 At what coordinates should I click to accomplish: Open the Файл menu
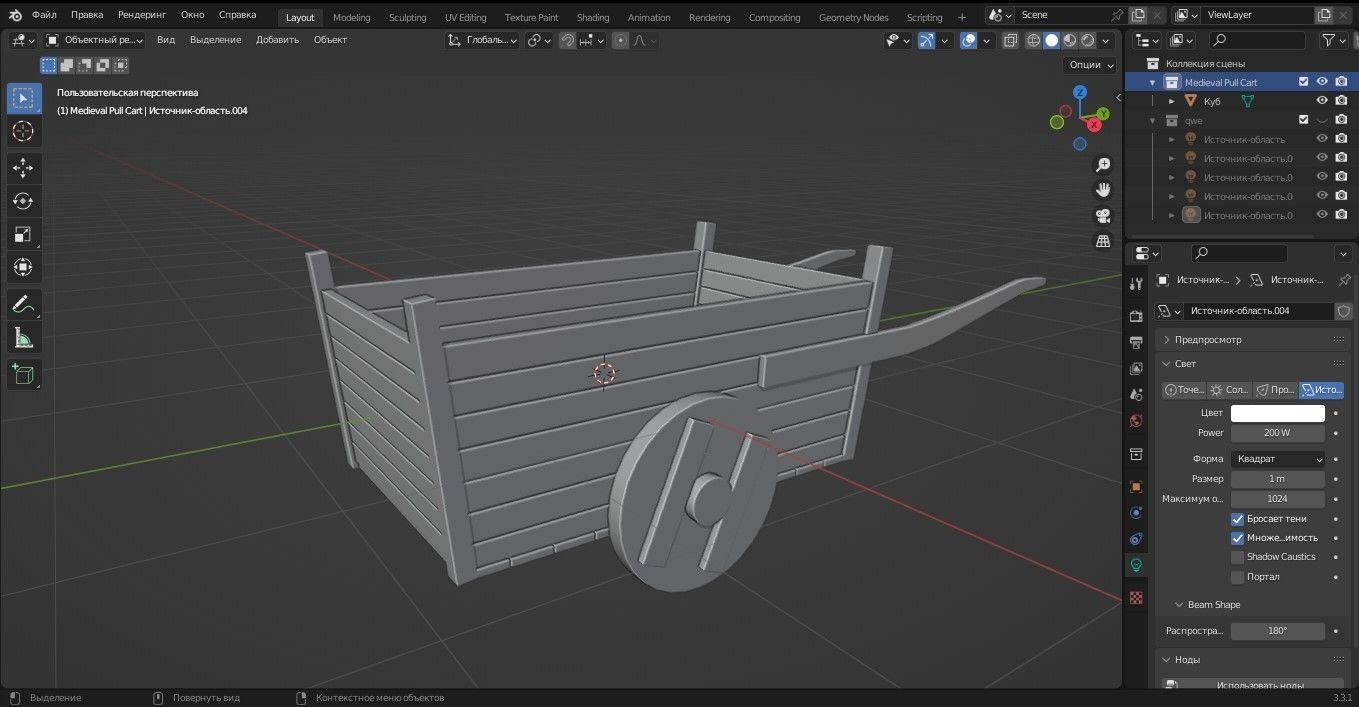(x=44, y=15)
